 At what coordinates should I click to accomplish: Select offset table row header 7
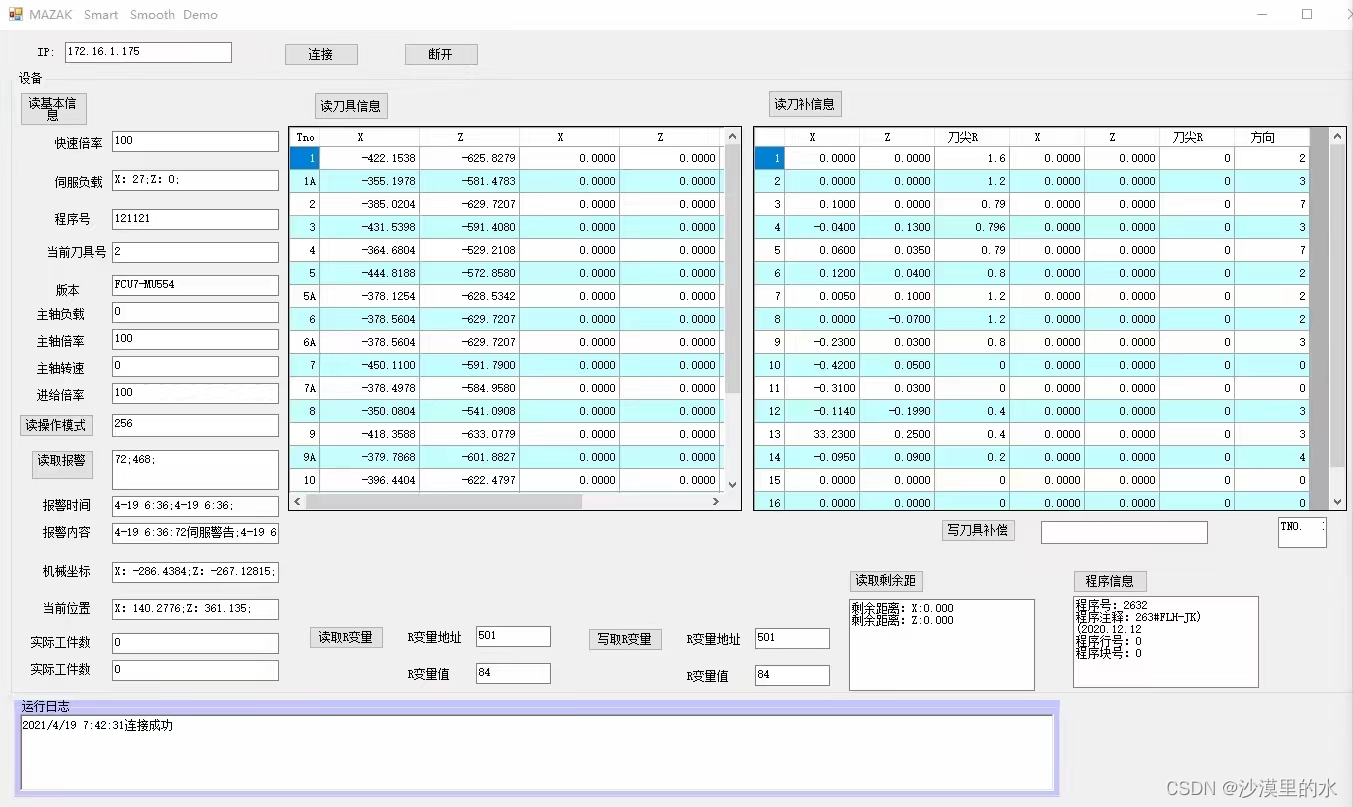pos(770,296)
